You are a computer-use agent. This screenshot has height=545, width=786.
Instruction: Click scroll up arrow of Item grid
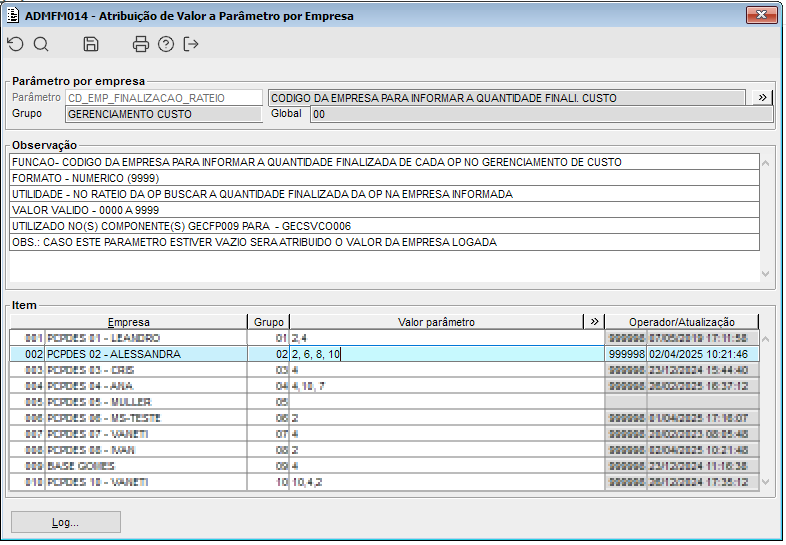tap(765, 339)
